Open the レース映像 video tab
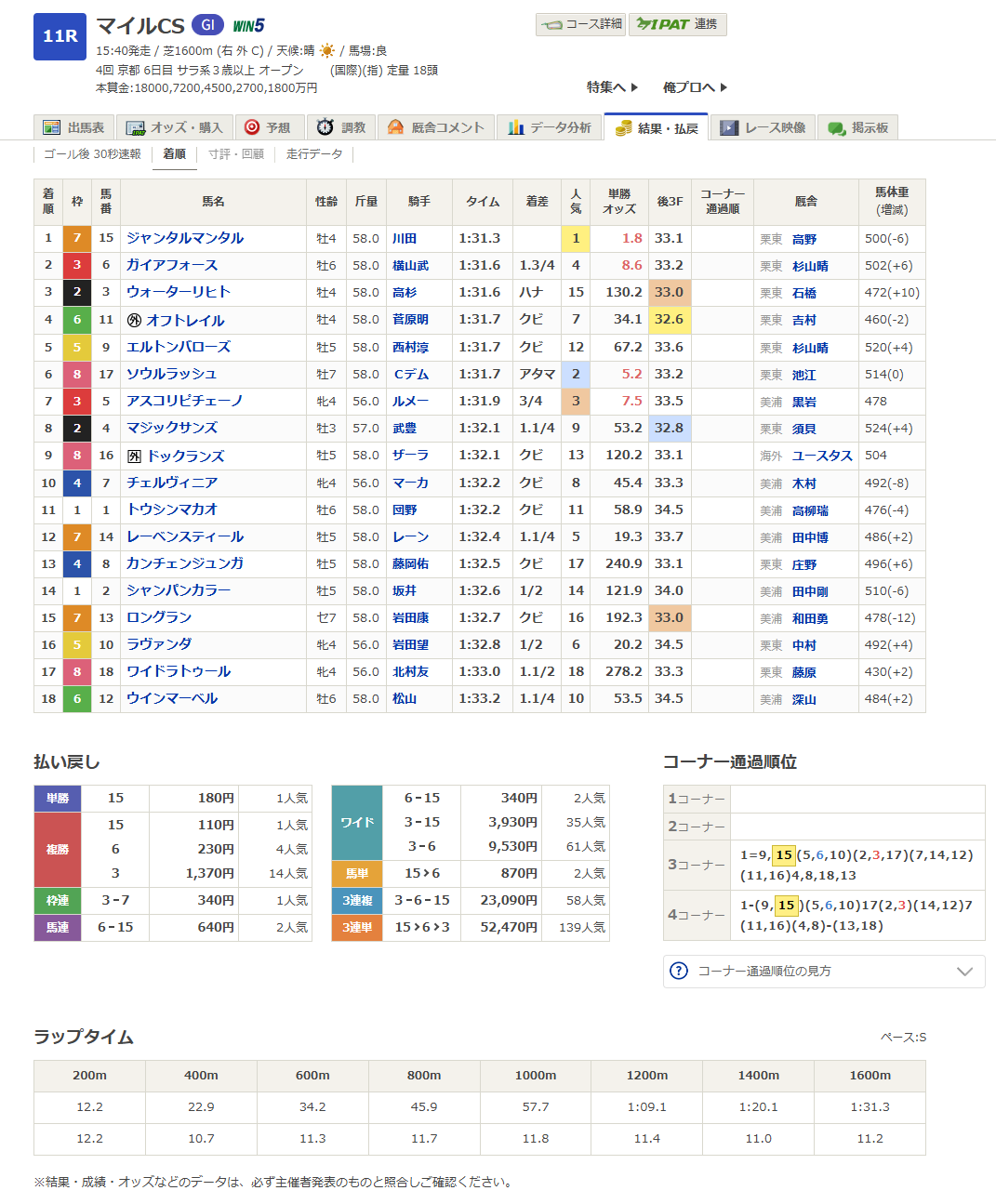 (x=764, y=127)
